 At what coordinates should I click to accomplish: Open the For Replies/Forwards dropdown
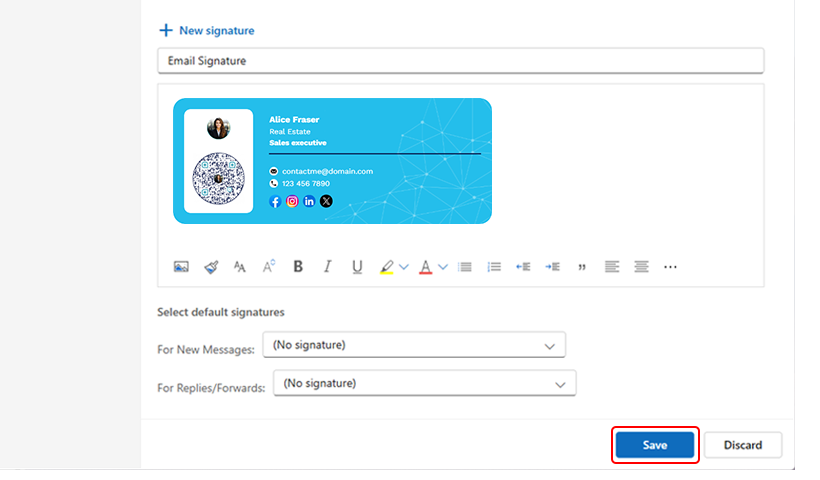pos(425,383)
